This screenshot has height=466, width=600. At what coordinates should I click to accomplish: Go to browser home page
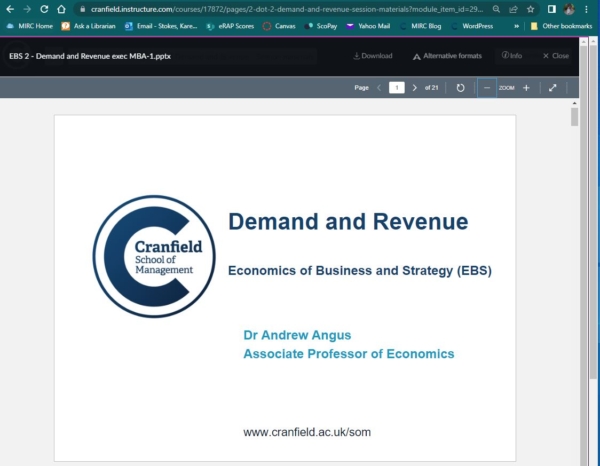[x=61, y=9]
